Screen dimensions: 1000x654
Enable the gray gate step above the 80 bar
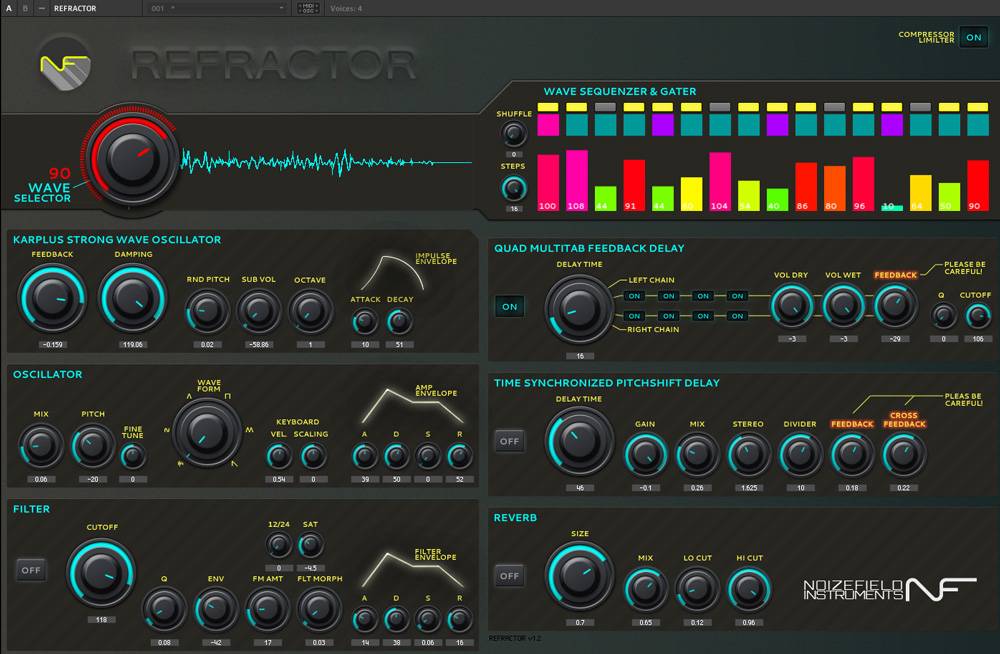point(835,107)
